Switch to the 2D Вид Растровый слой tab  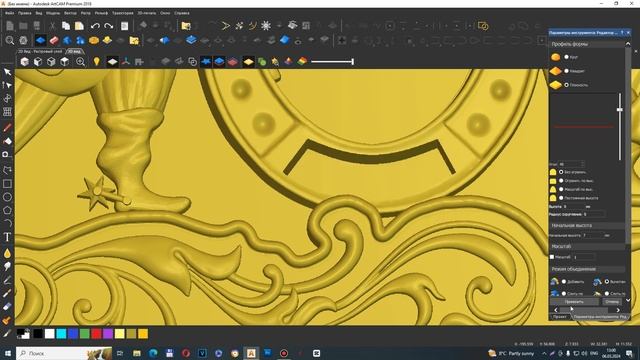pos(41,52)
